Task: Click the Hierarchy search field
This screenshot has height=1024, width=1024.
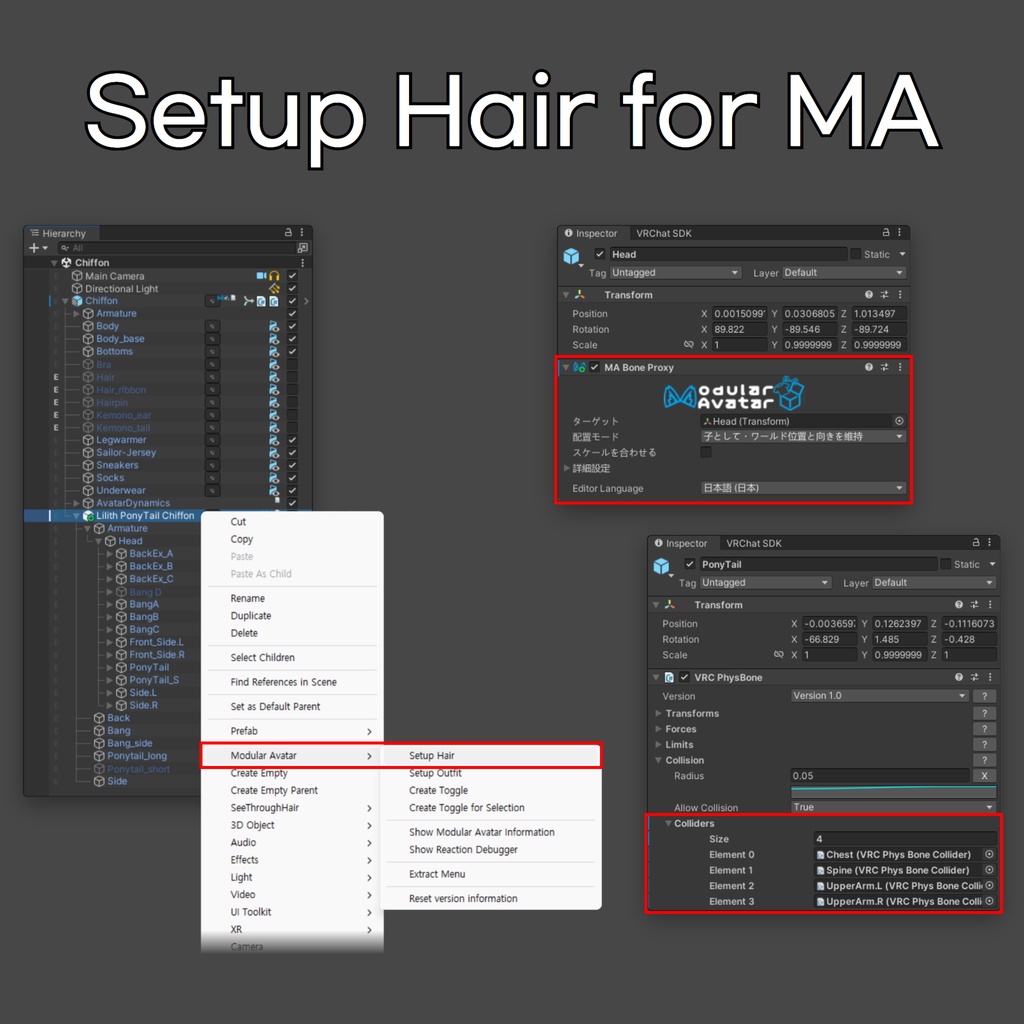Action: (x=176, y=248)
